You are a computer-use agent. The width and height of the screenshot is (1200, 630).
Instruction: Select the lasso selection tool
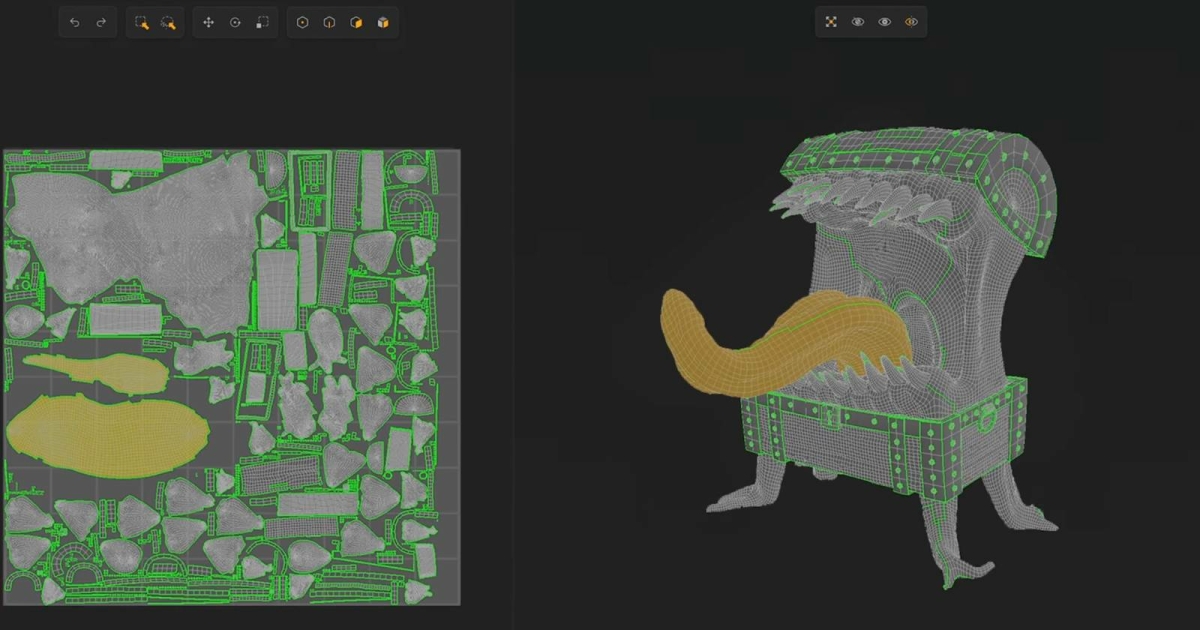tap(168, 22)
